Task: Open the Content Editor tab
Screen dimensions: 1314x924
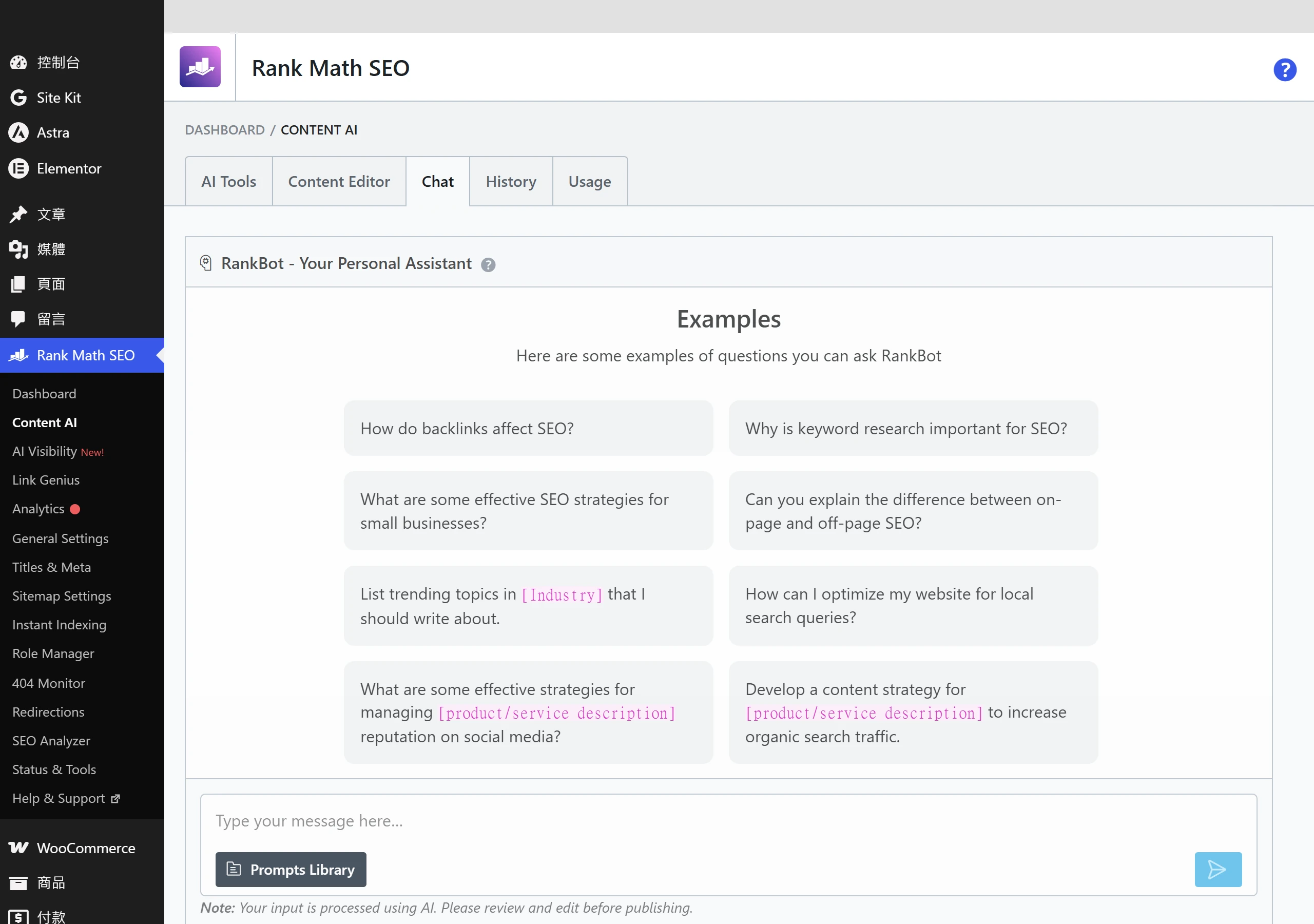Action: click(339, 182)
